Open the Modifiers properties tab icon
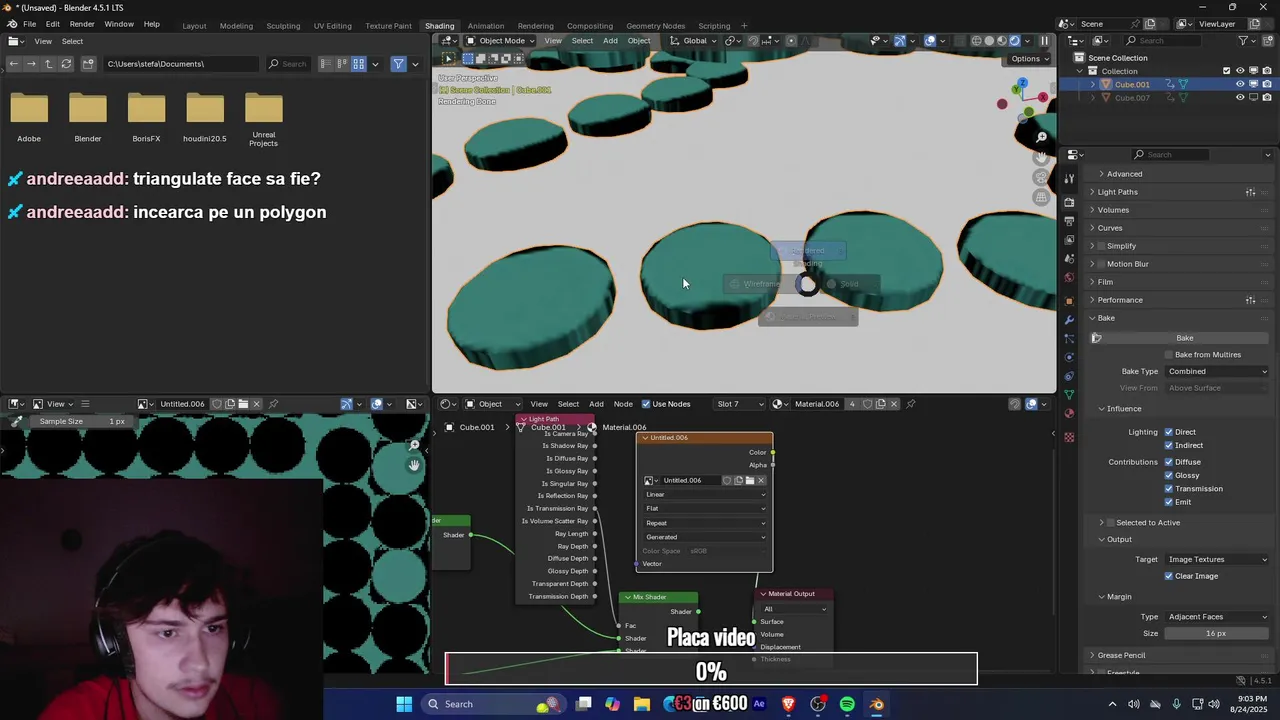The image size is (1280, 720). [1069, 320]
